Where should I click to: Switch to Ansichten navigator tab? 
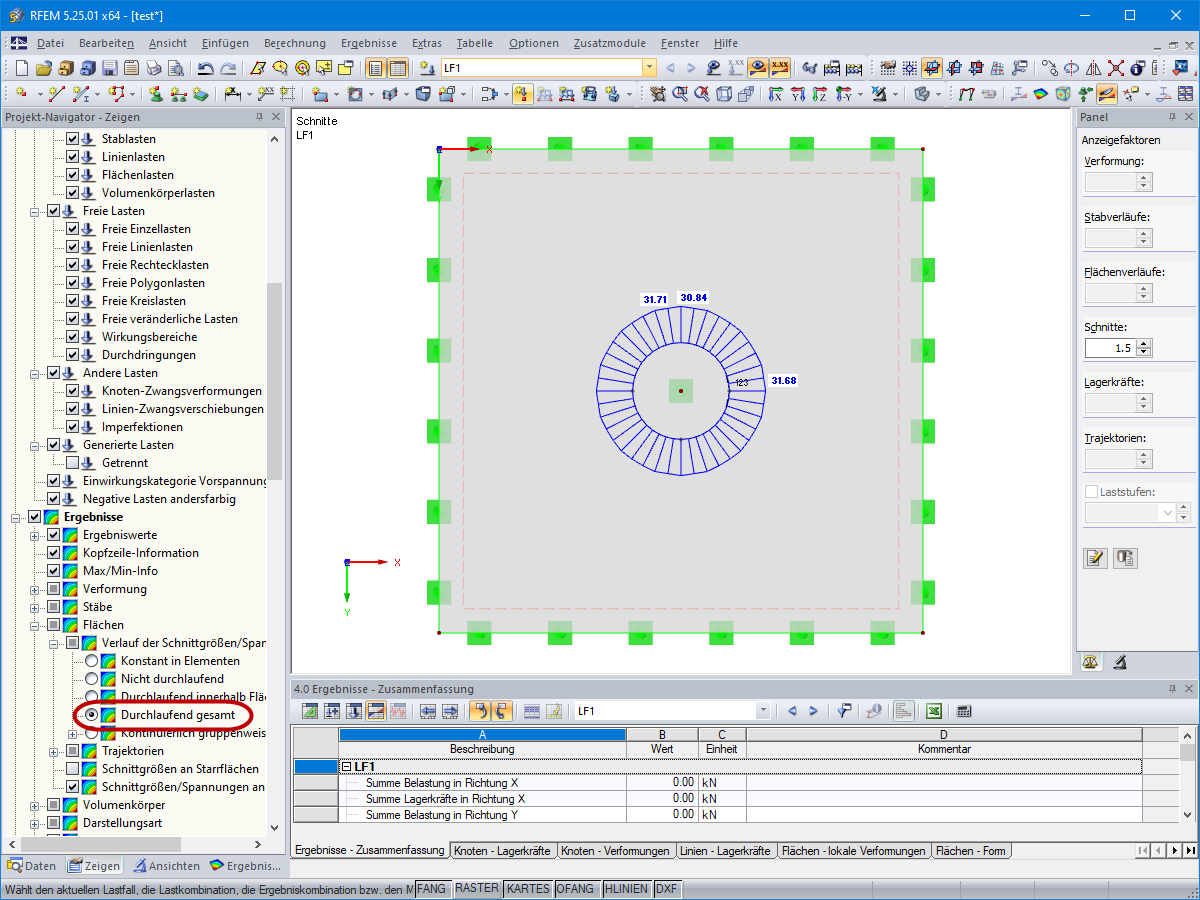point(167,866)
